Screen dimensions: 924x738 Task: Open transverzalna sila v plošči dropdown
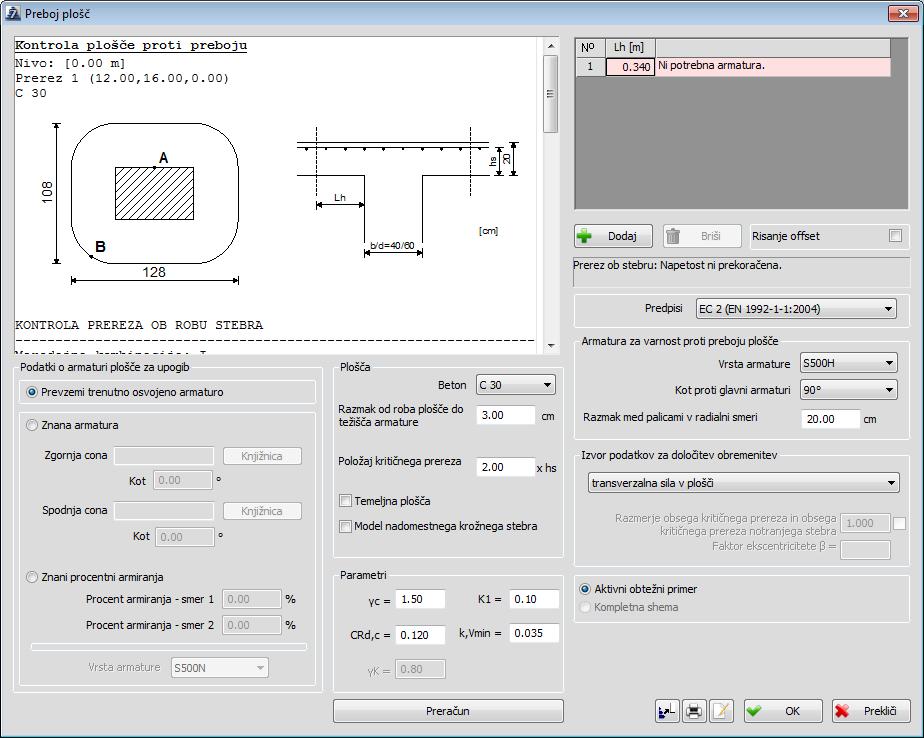point(743,483)
